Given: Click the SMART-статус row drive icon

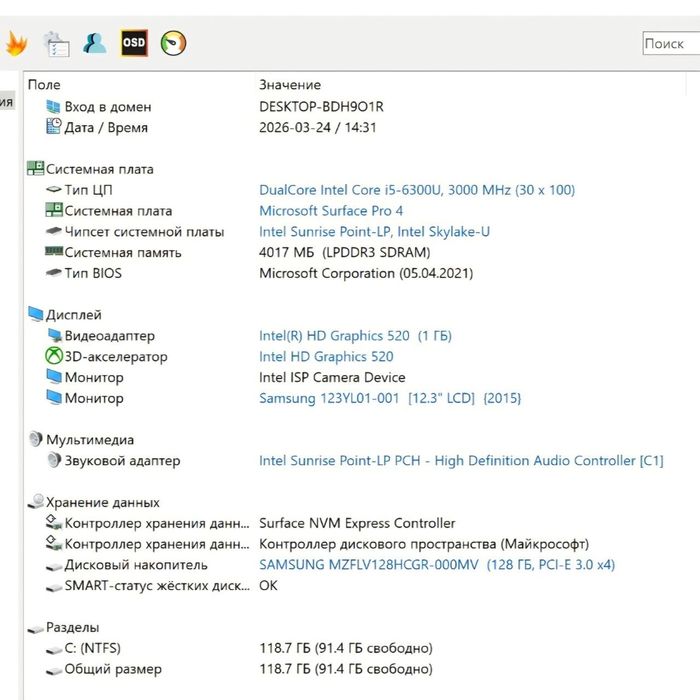Looking at the screenshot, I should click(54, 588).
